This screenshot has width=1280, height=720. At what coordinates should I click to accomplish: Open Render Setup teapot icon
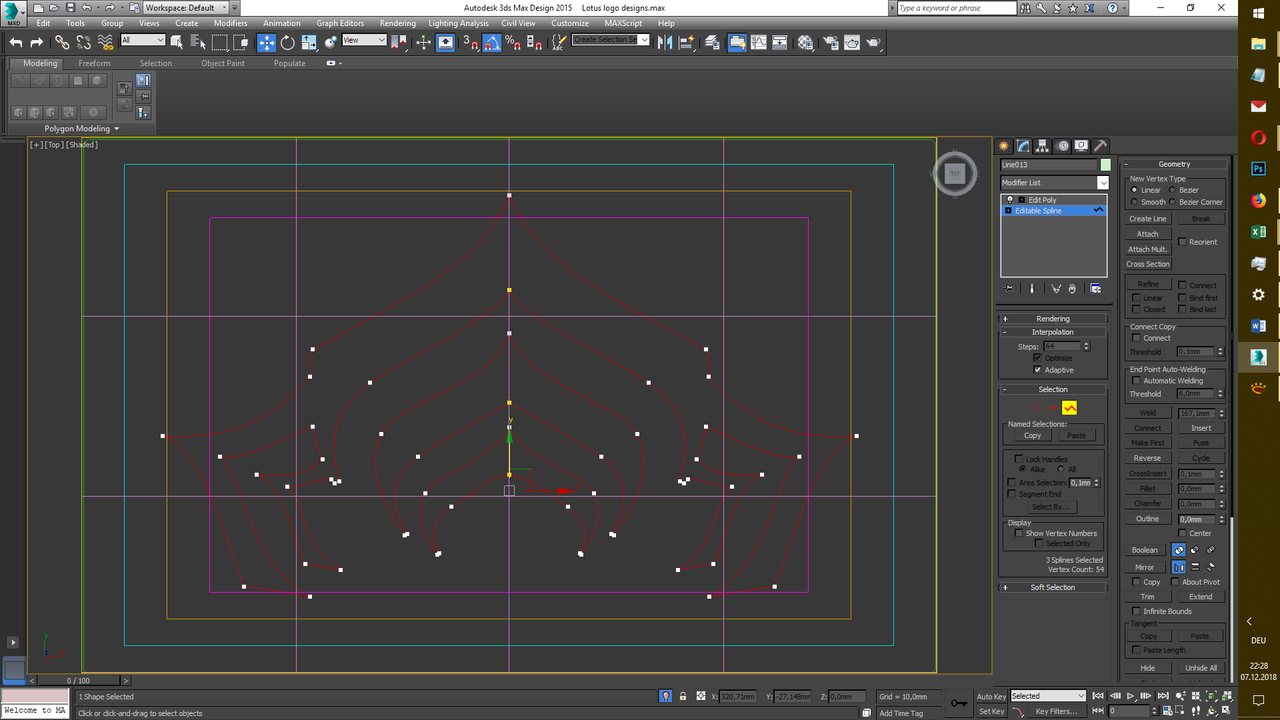pos(830,42)
